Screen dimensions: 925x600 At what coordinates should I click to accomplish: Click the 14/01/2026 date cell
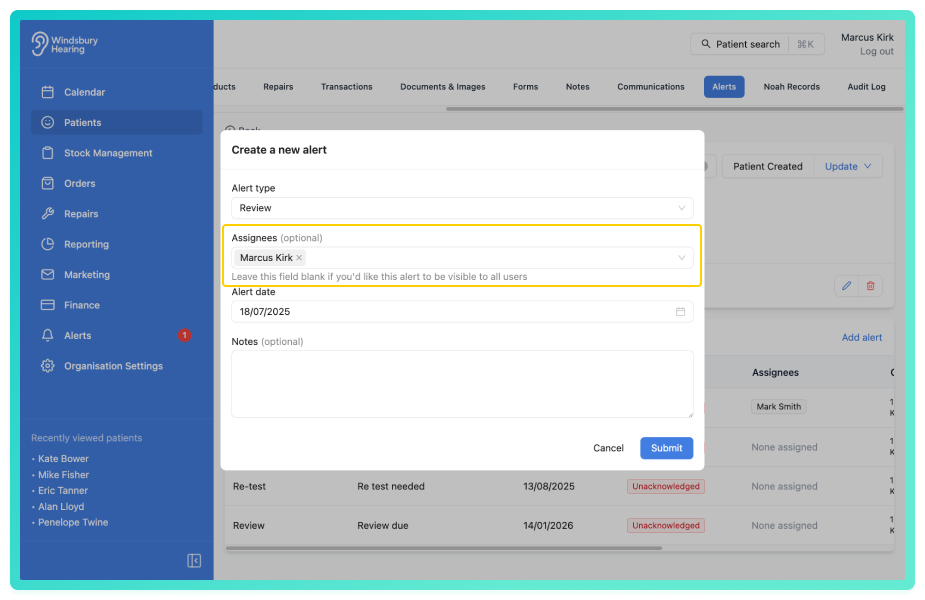pyautogui.click(x=547, y=525)
